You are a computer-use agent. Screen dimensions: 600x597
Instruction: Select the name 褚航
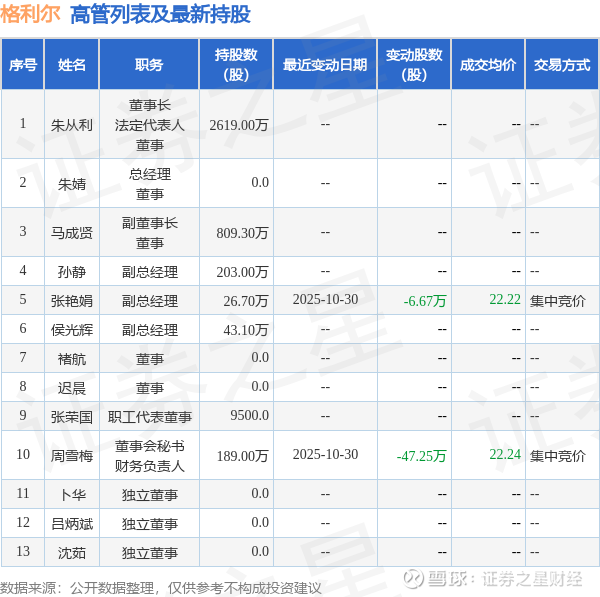72,359
